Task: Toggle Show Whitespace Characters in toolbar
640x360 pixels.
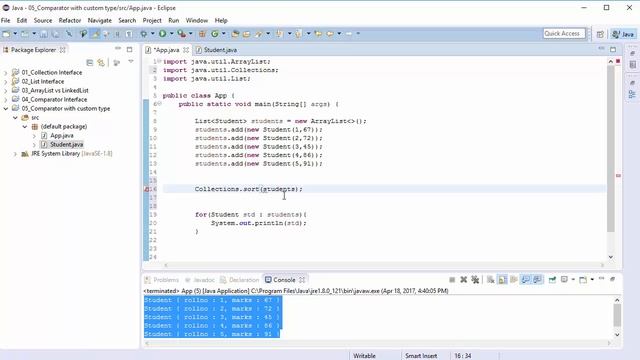Action: pos(129,34)
